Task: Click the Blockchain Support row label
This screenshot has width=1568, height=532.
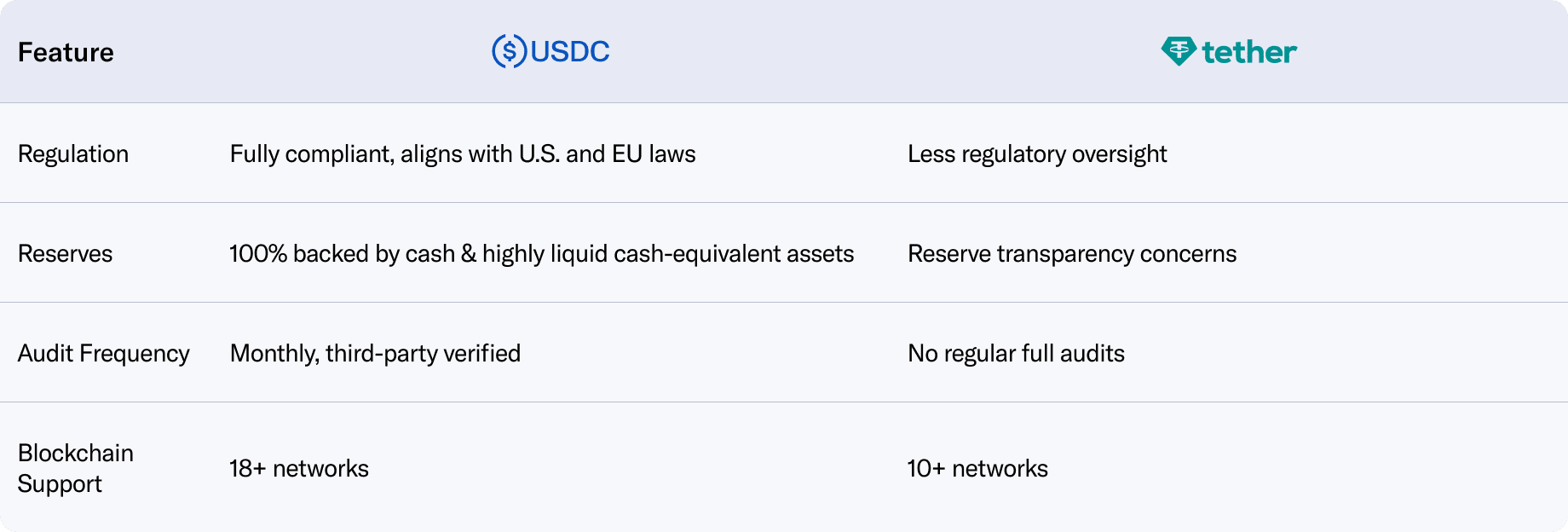Action: 76,468
